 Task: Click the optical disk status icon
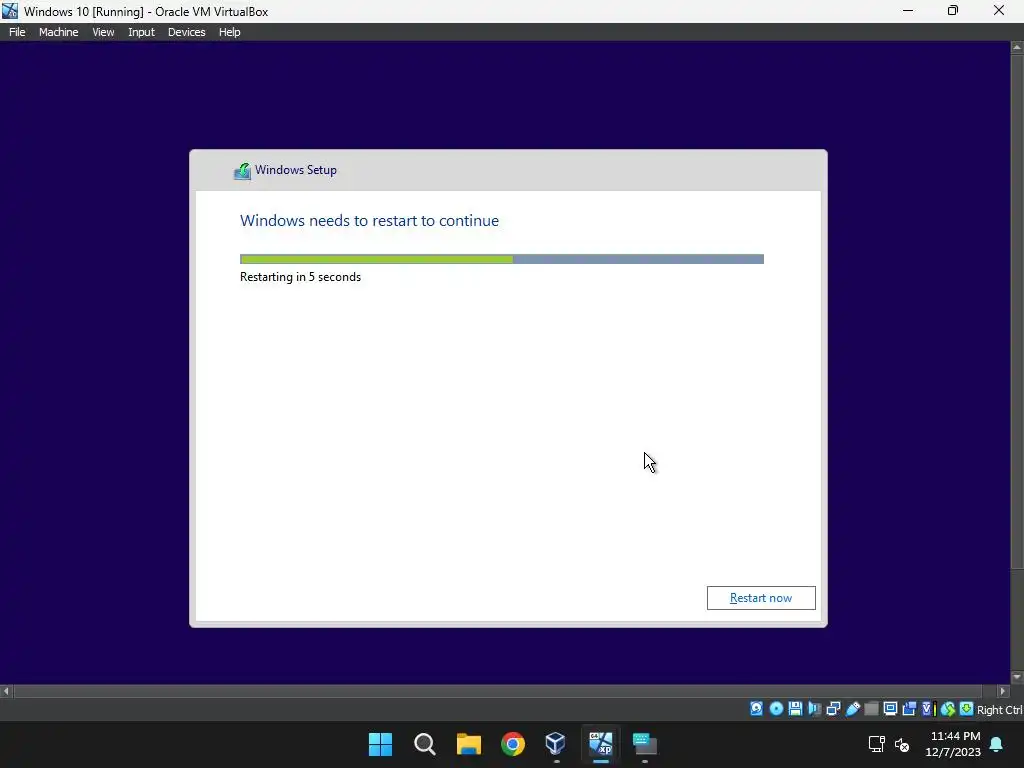[x=776, y=709]
